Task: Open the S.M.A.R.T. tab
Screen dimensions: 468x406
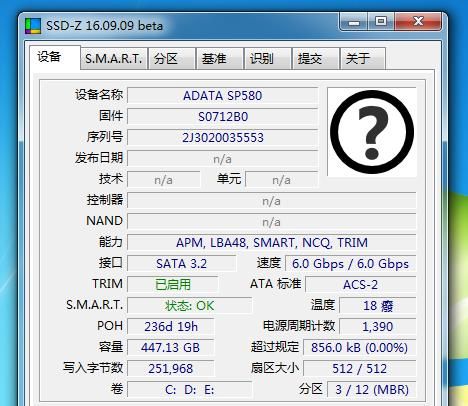Action: (x=114, y=59)
